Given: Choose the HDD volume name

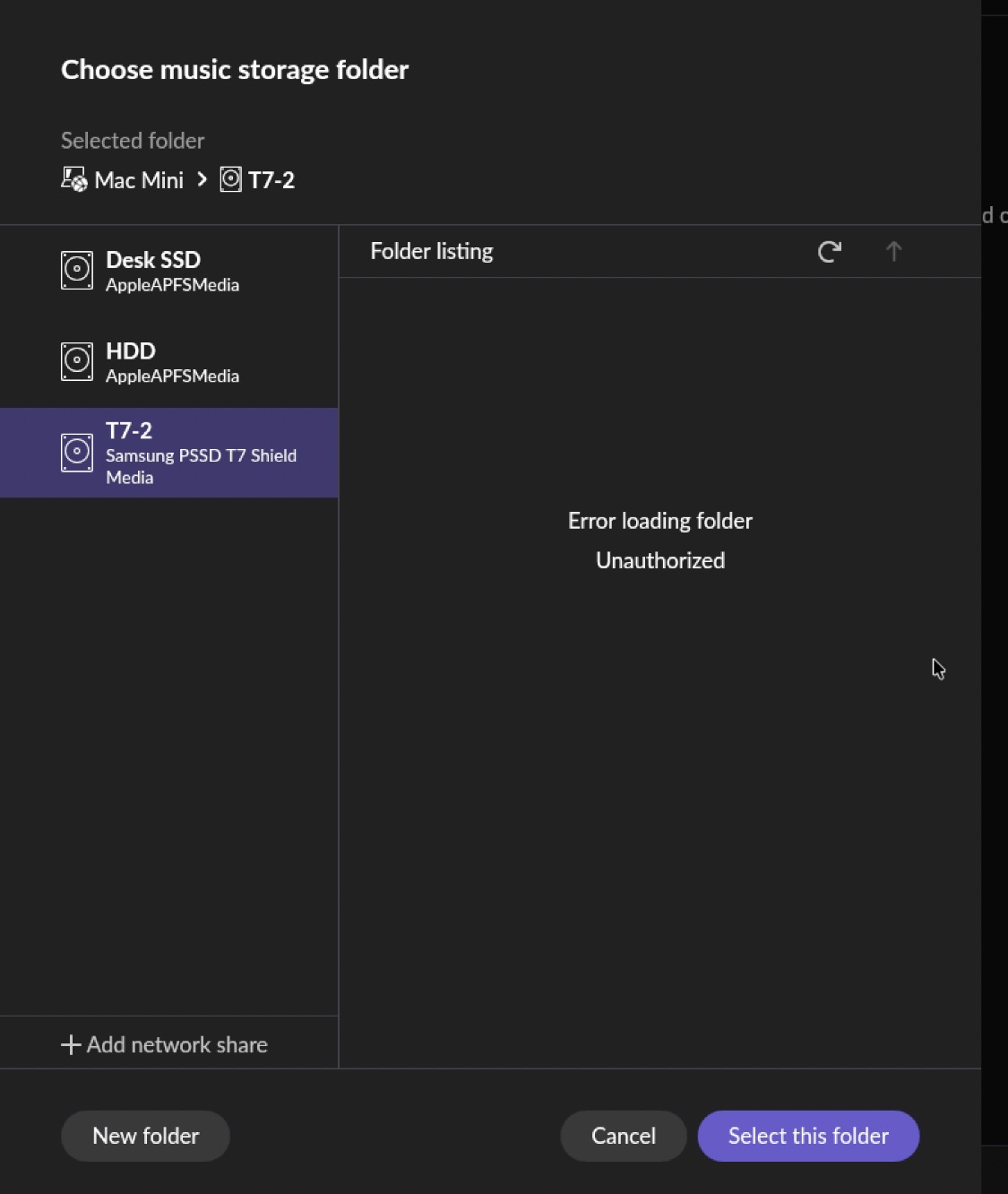Looking at the screenshot, I should pos(131,350).
